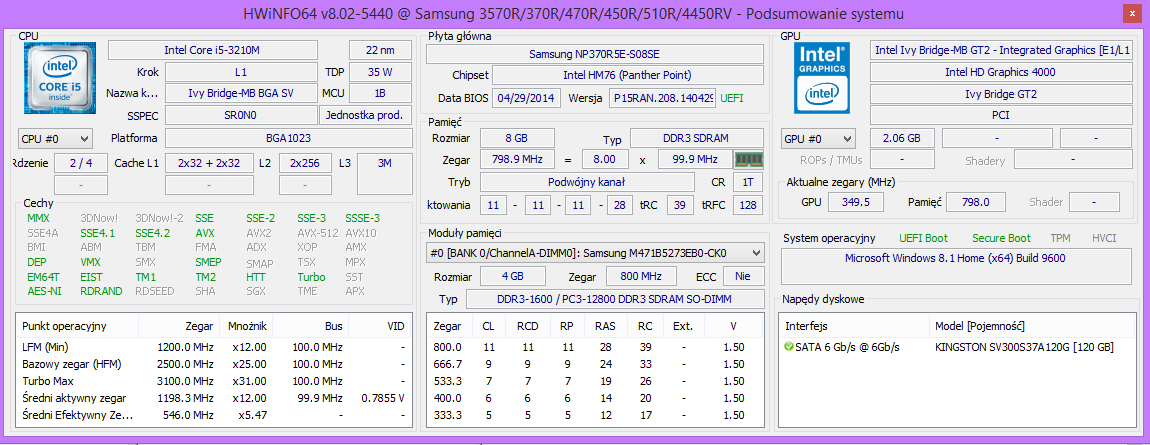This screenshot has width=1150, height=445.
Task: Click the core count 2 / 4 field
Action: coord(81,163)
